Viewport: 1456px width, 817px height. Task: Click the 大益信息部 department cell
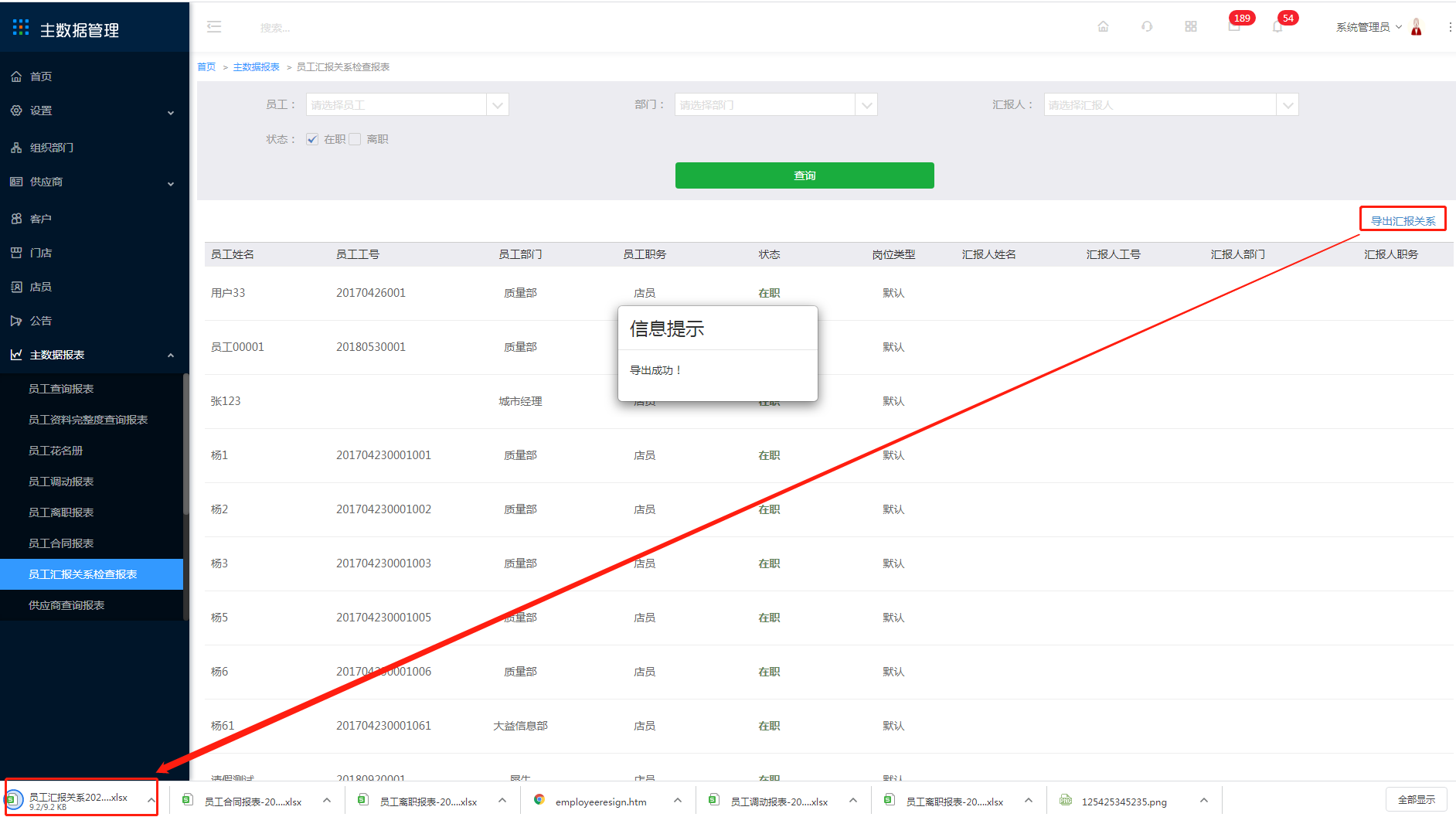520,726
